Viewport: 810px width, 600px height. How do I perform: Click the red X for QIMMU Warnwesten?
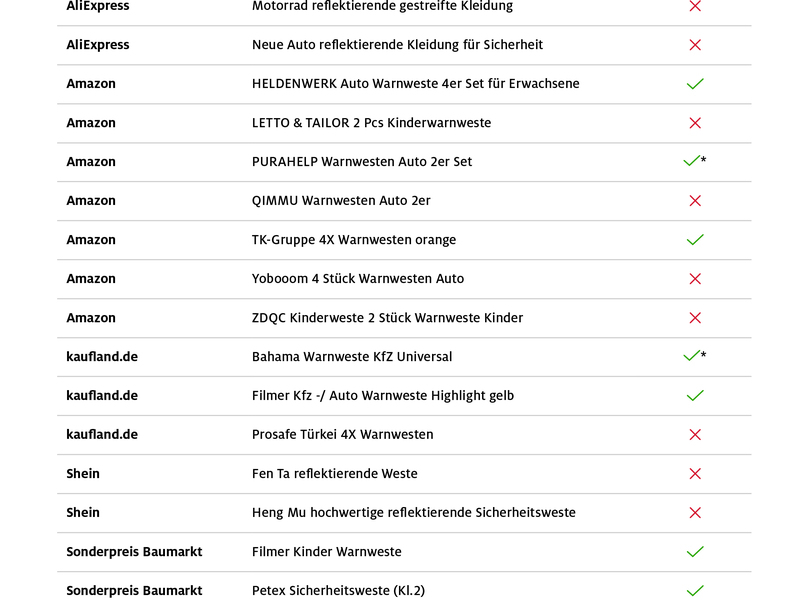point(695,201)
